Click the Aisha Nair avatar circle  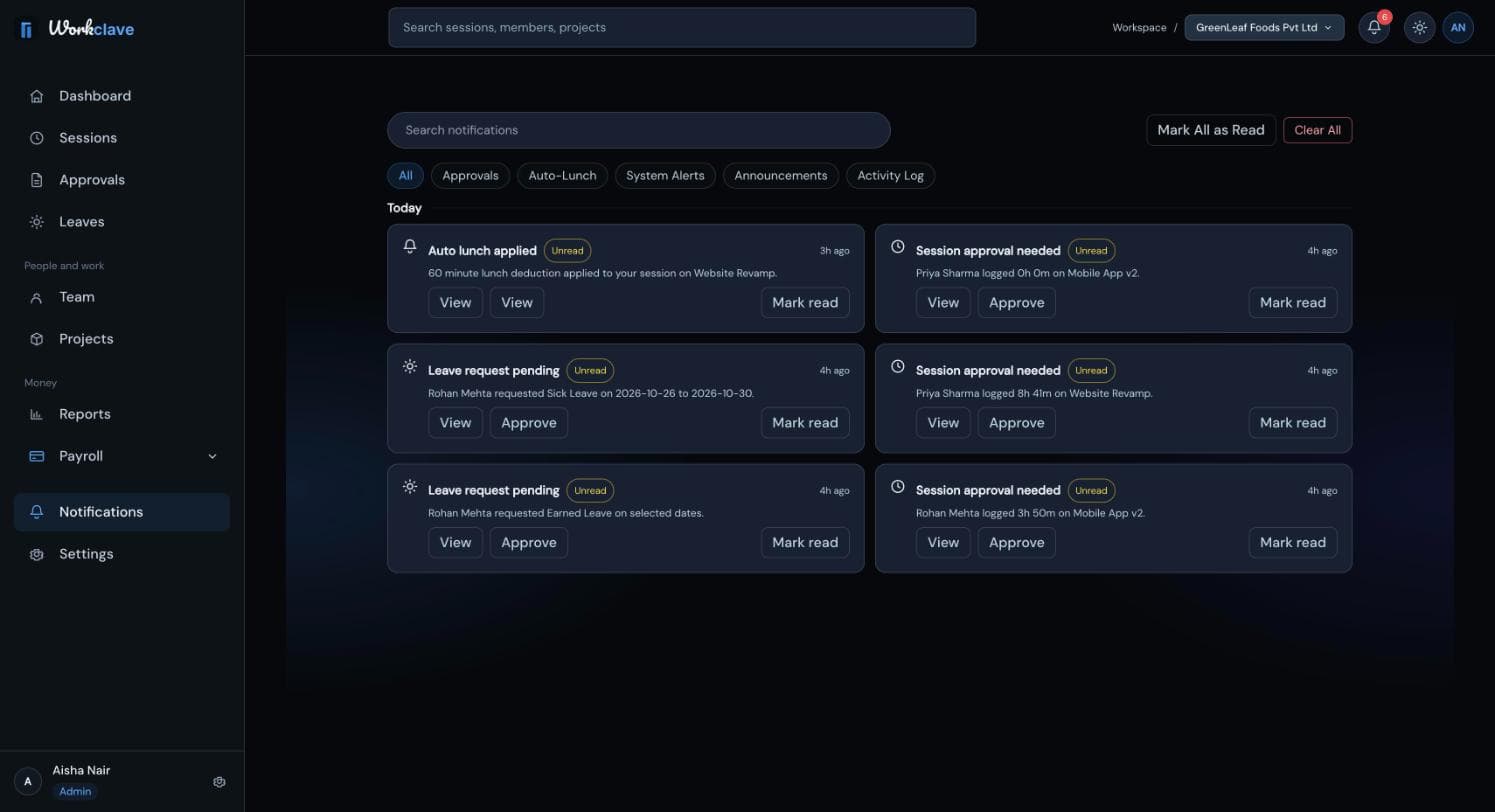[x=28, y=781]
